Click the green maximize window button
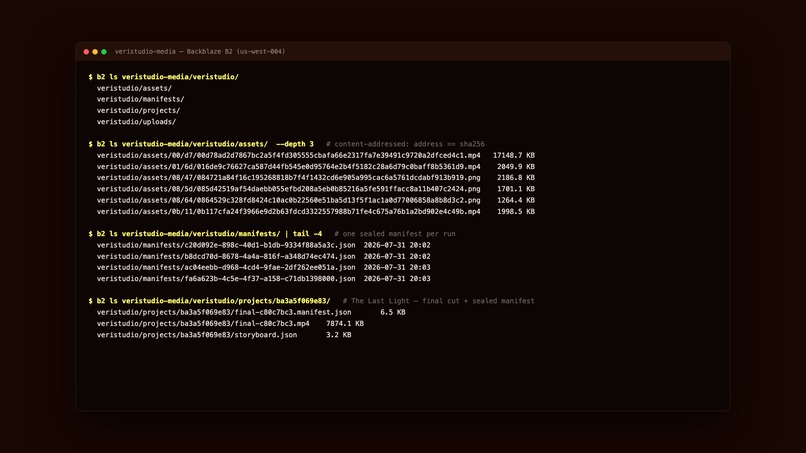The width and height of the screenshot is (806, 453). 104,51
